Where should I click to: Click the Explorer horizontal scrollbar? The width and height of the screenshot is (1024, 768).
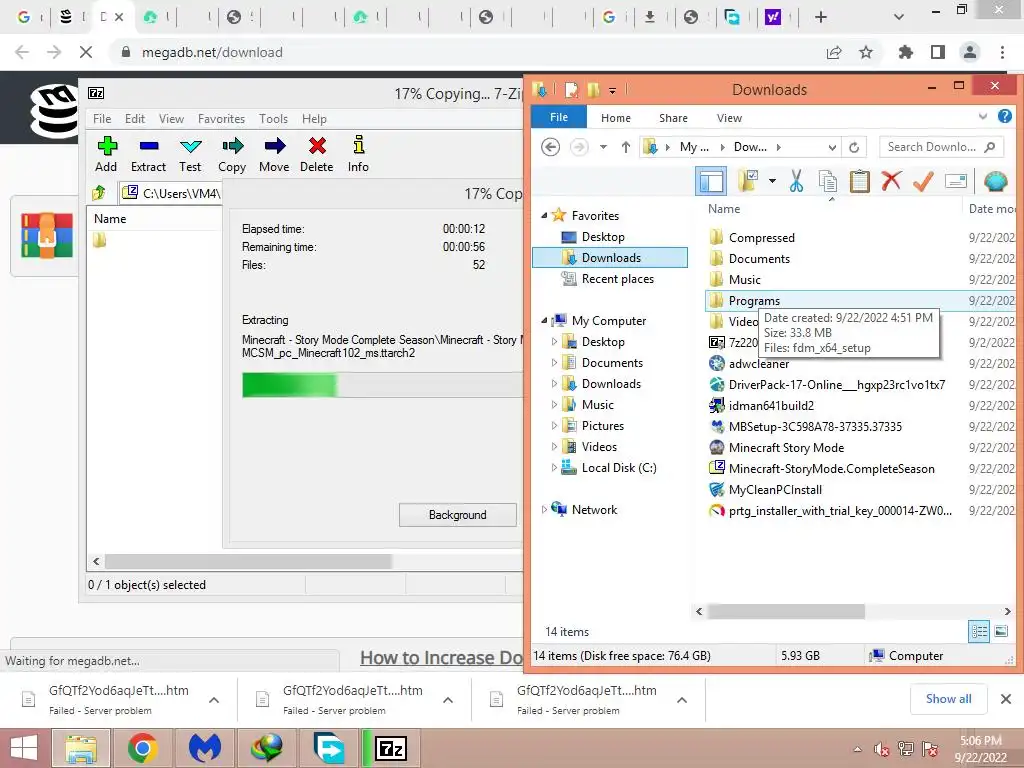click(786, 611)
